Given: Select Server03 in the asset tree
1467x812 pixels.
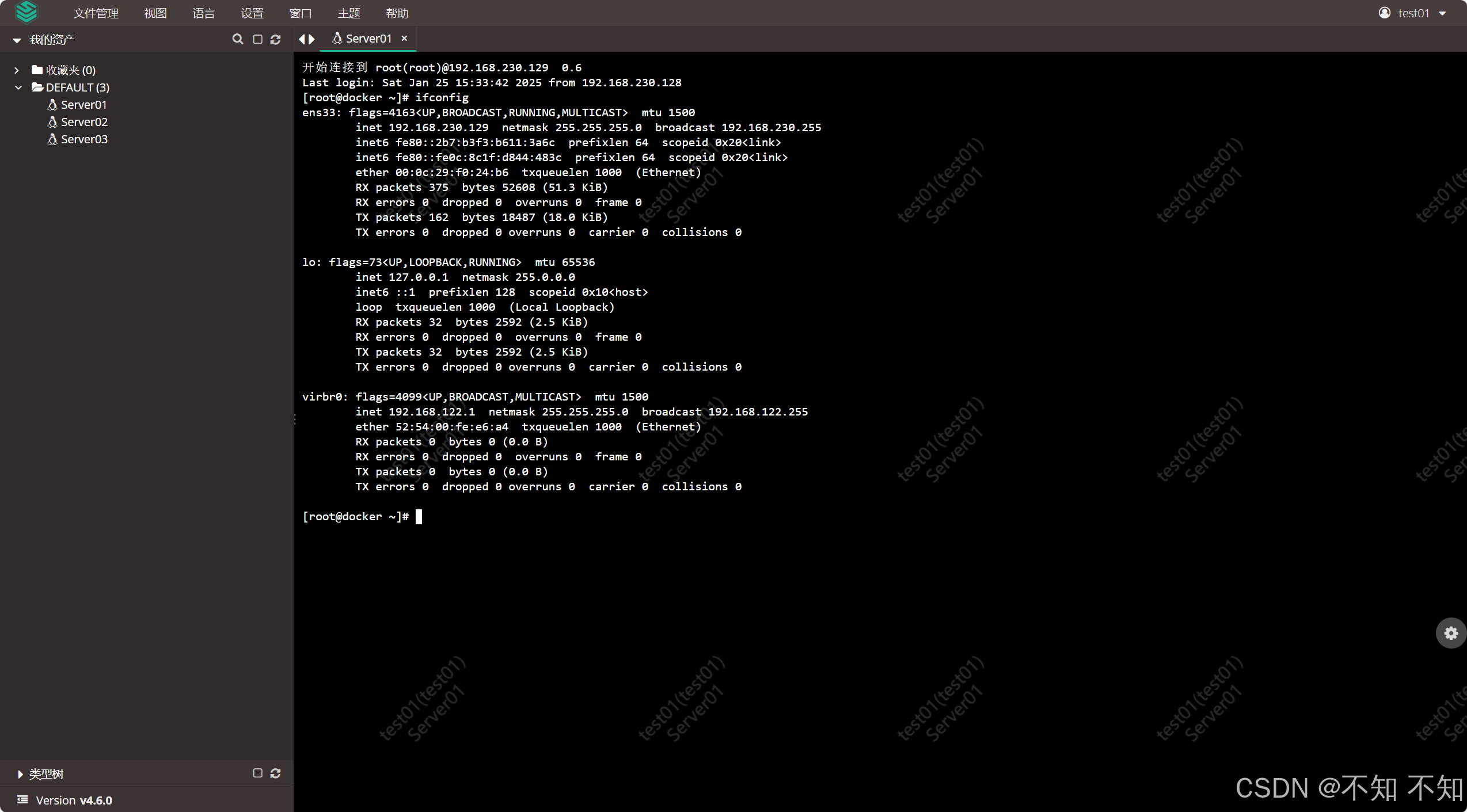Looking at the screenshot, I should 84,139.
